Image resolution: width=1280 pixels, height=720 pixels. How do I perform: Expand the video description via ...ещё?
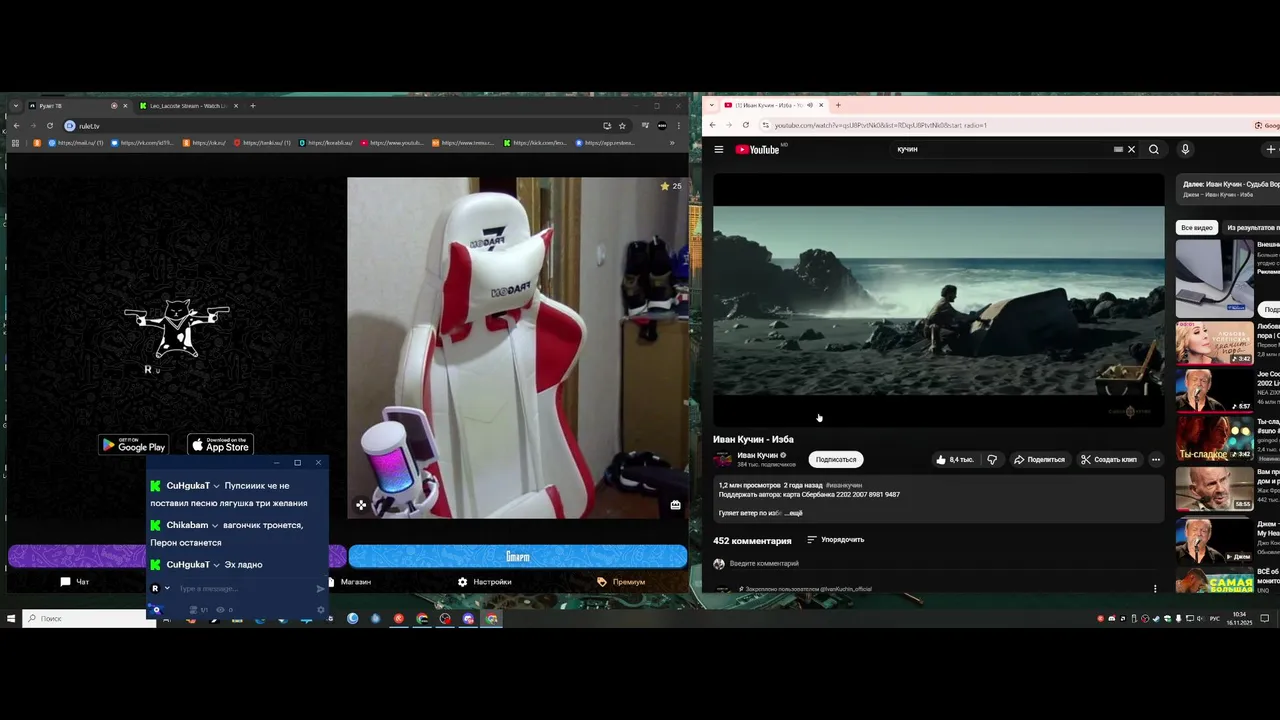[792, 513]
